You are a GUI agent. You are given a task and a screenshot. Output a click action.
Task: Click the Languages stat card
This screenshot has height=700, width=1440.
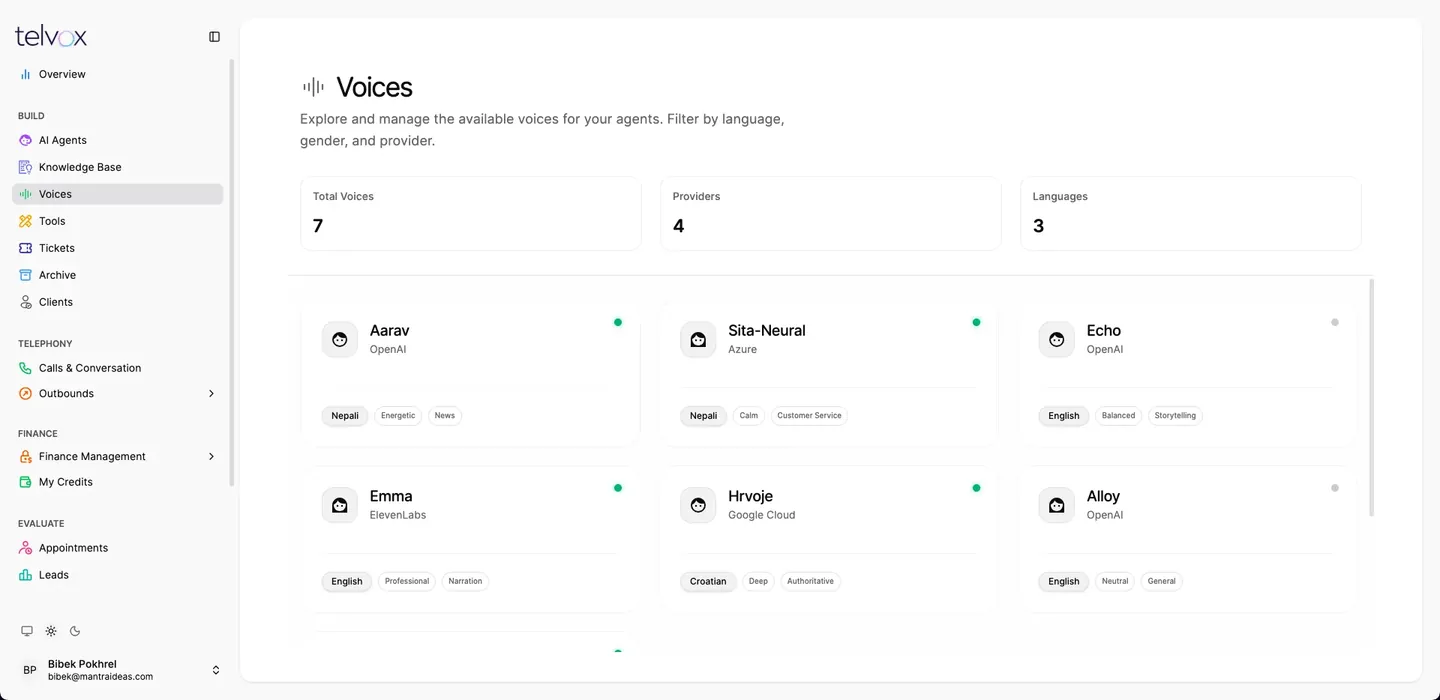pyautogui.click(x=1191, y=213)
